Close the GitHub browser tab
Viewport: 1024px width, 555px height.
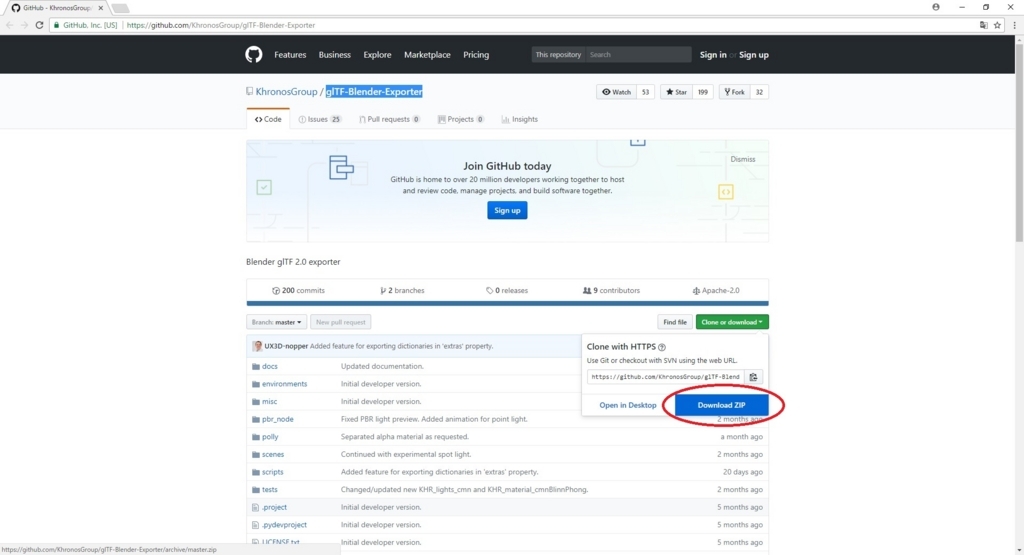point(101,8)
